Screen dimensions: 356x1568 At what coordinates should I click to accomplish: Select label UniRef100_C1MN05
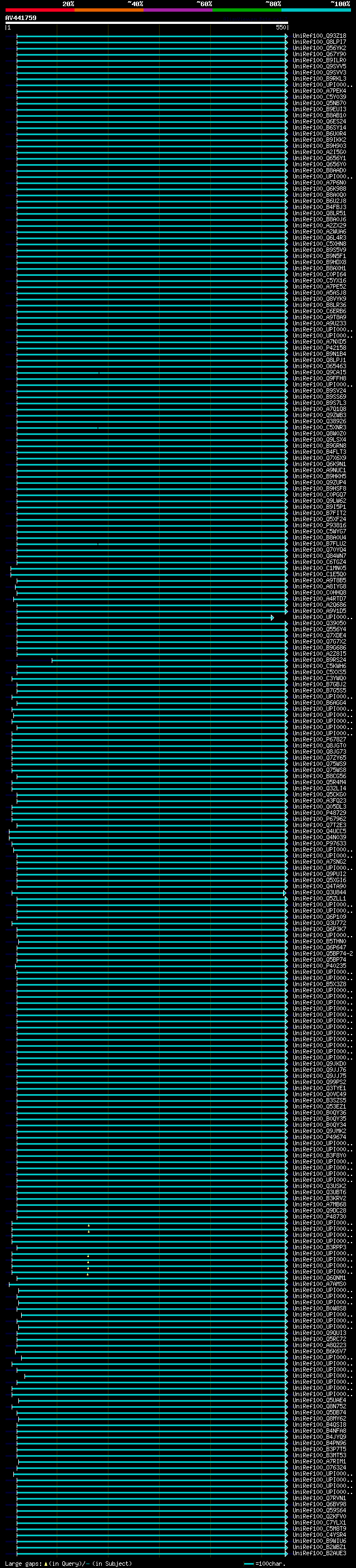pos(319,568)
